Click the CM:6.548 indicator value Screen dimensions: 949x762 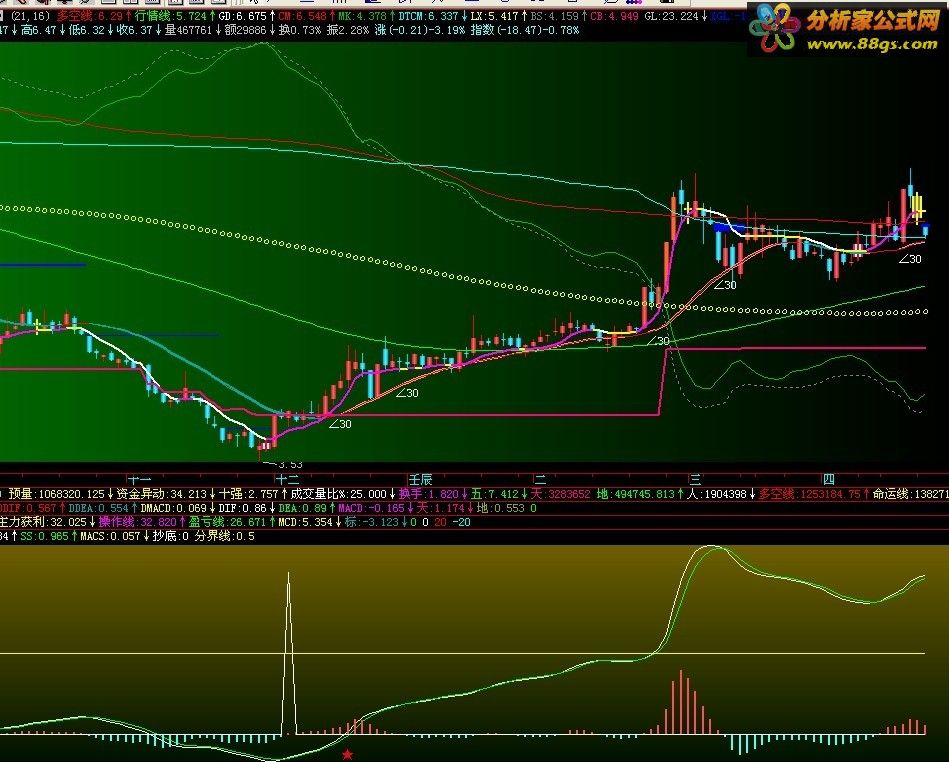click(x=302, y=16)
